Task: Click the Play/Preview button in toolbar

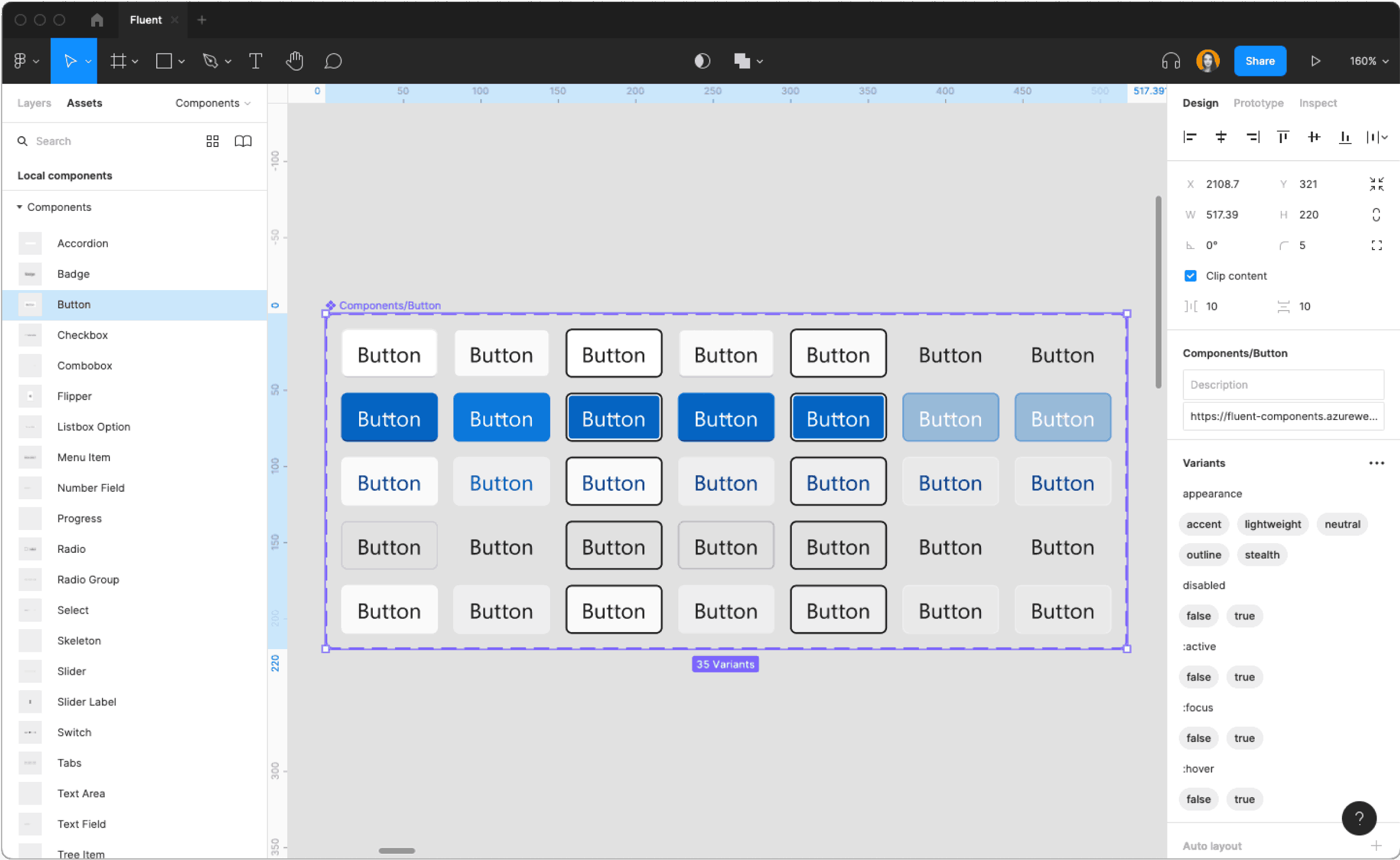Action: tap(1316, 61)
